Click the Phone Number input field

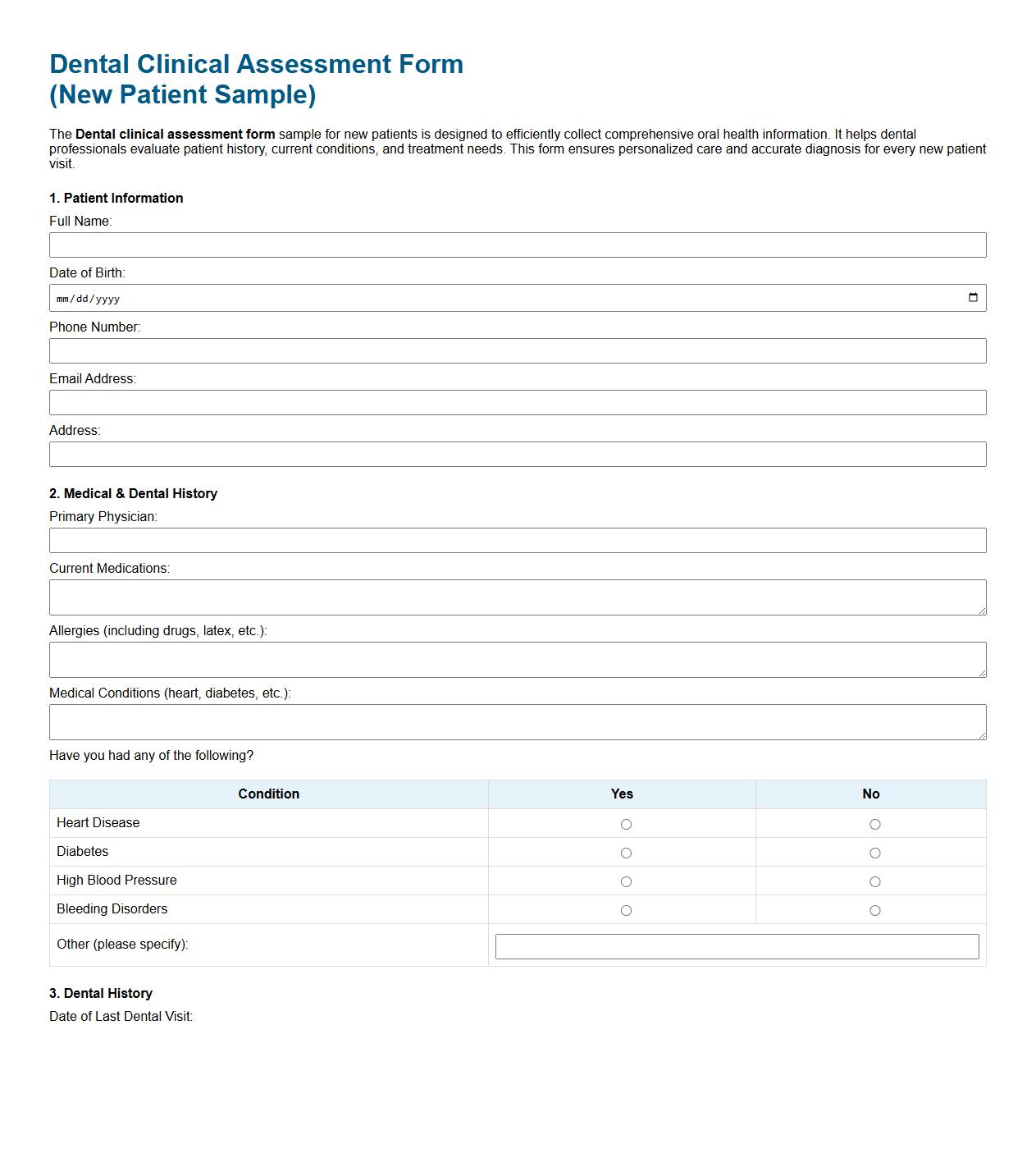point(517,350)
